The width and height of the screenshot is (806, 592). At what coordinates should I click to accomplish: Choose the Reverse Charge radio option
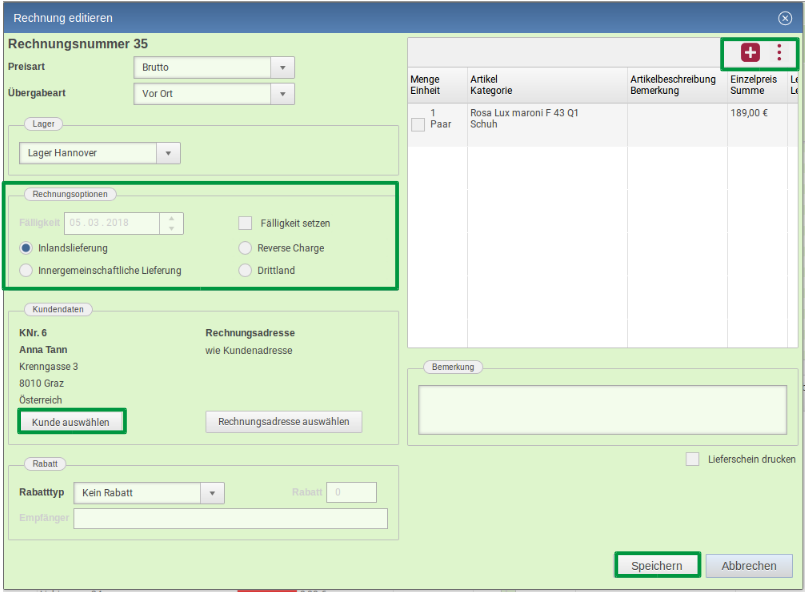click(245, 248)
